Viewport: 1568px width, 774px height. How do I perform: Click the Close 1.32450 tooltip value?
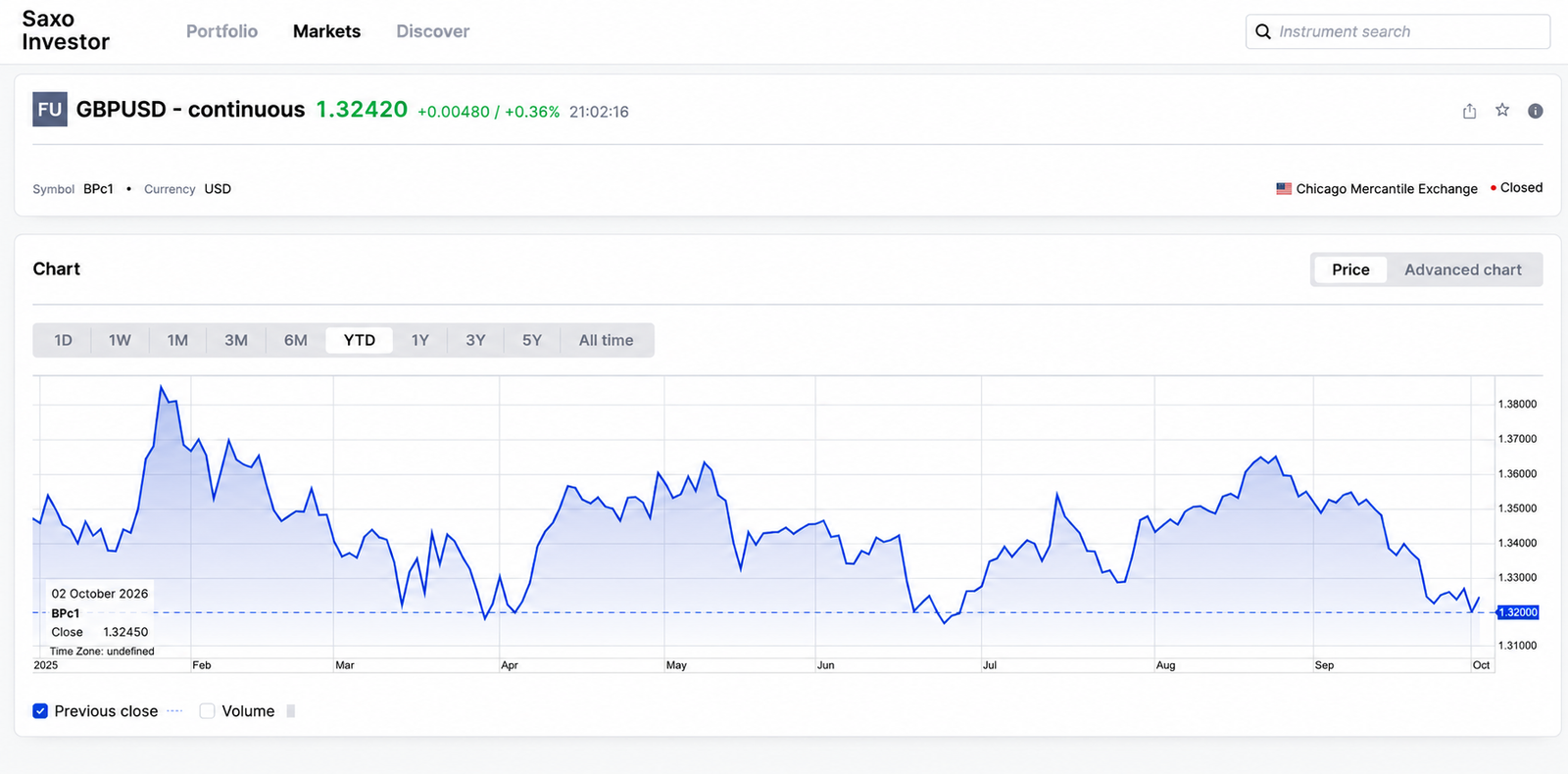(100, 632)
